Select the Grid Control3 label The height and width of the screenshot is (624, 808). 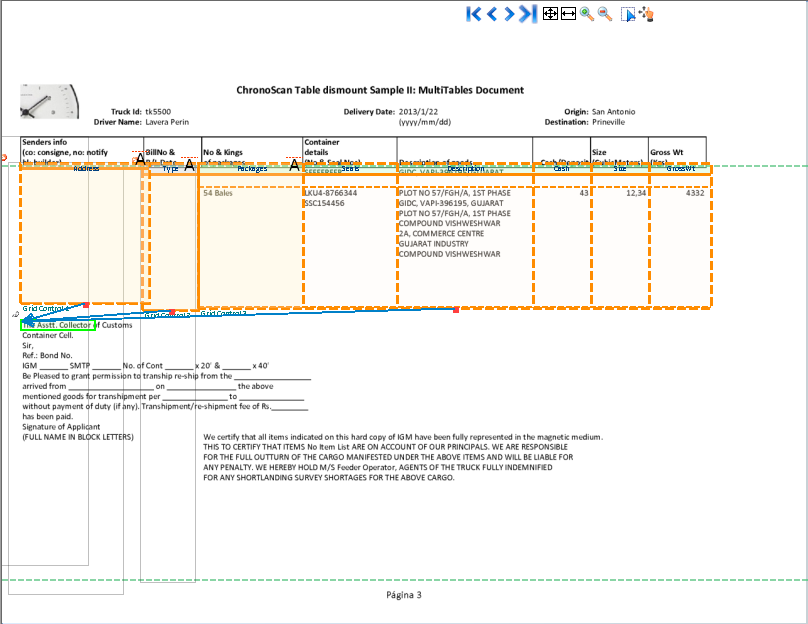coord(224,313)
